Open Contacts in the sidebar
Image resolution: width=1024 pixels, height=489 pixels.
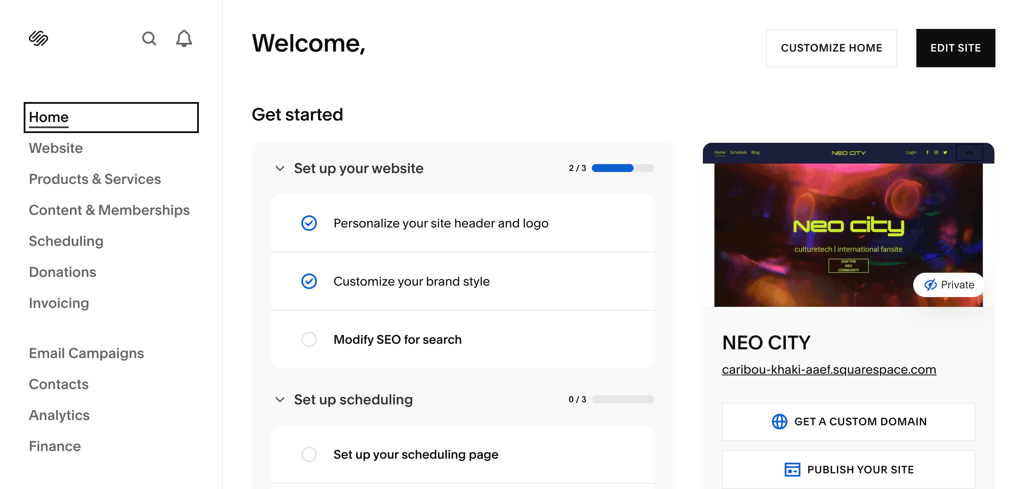[x=58, y=384]
